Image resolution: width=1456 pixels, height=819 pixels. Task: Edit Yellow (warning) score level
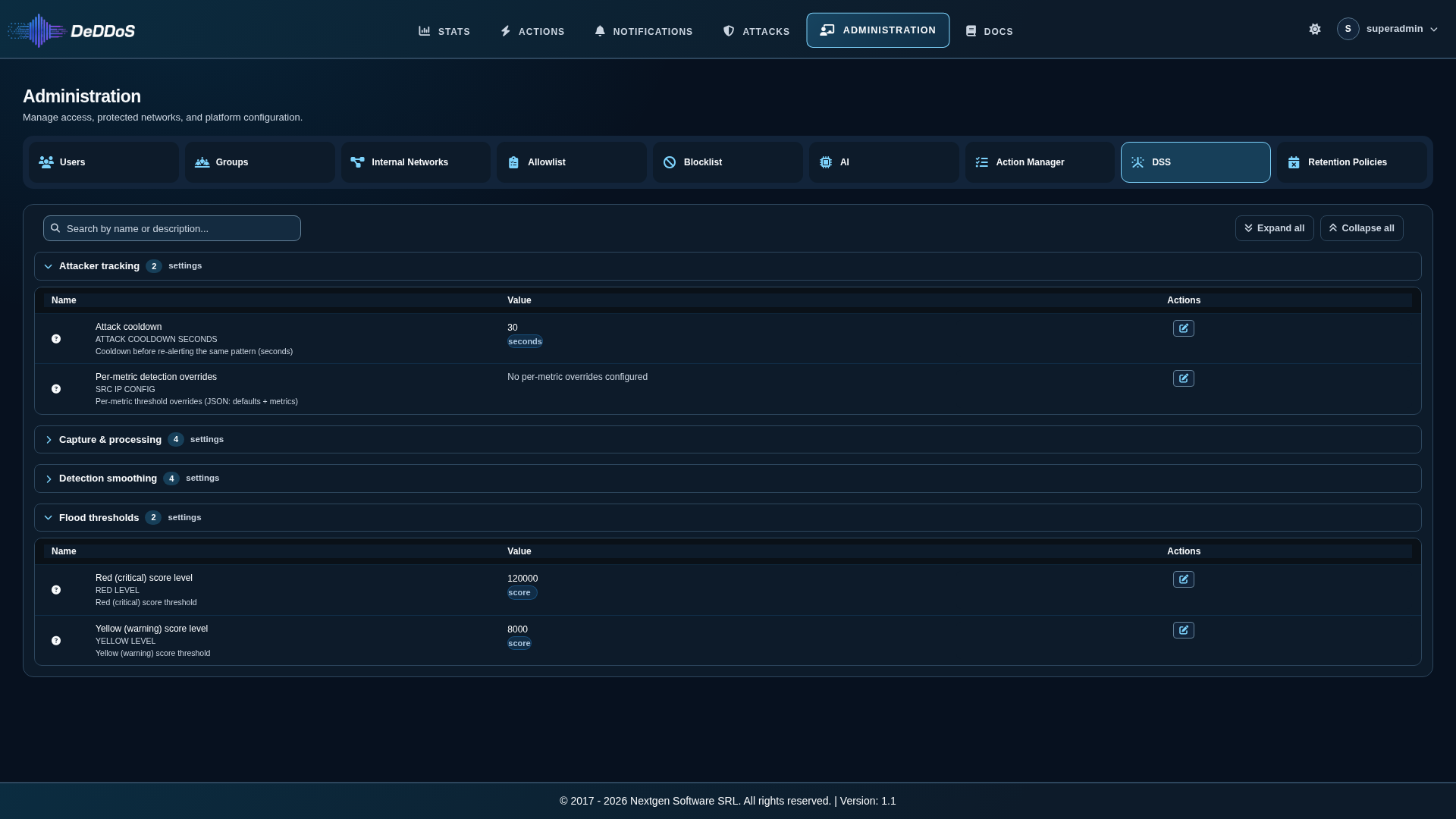pyautogui.click(x=1183, y=630)
